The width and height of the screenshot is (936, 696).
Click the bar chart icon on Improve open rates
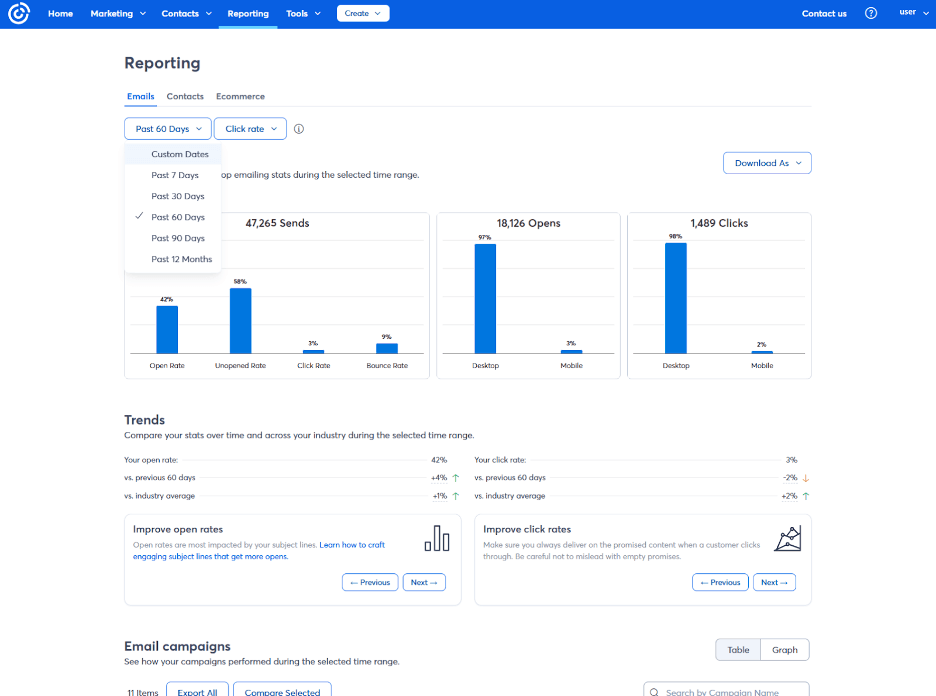coord(437,538)
